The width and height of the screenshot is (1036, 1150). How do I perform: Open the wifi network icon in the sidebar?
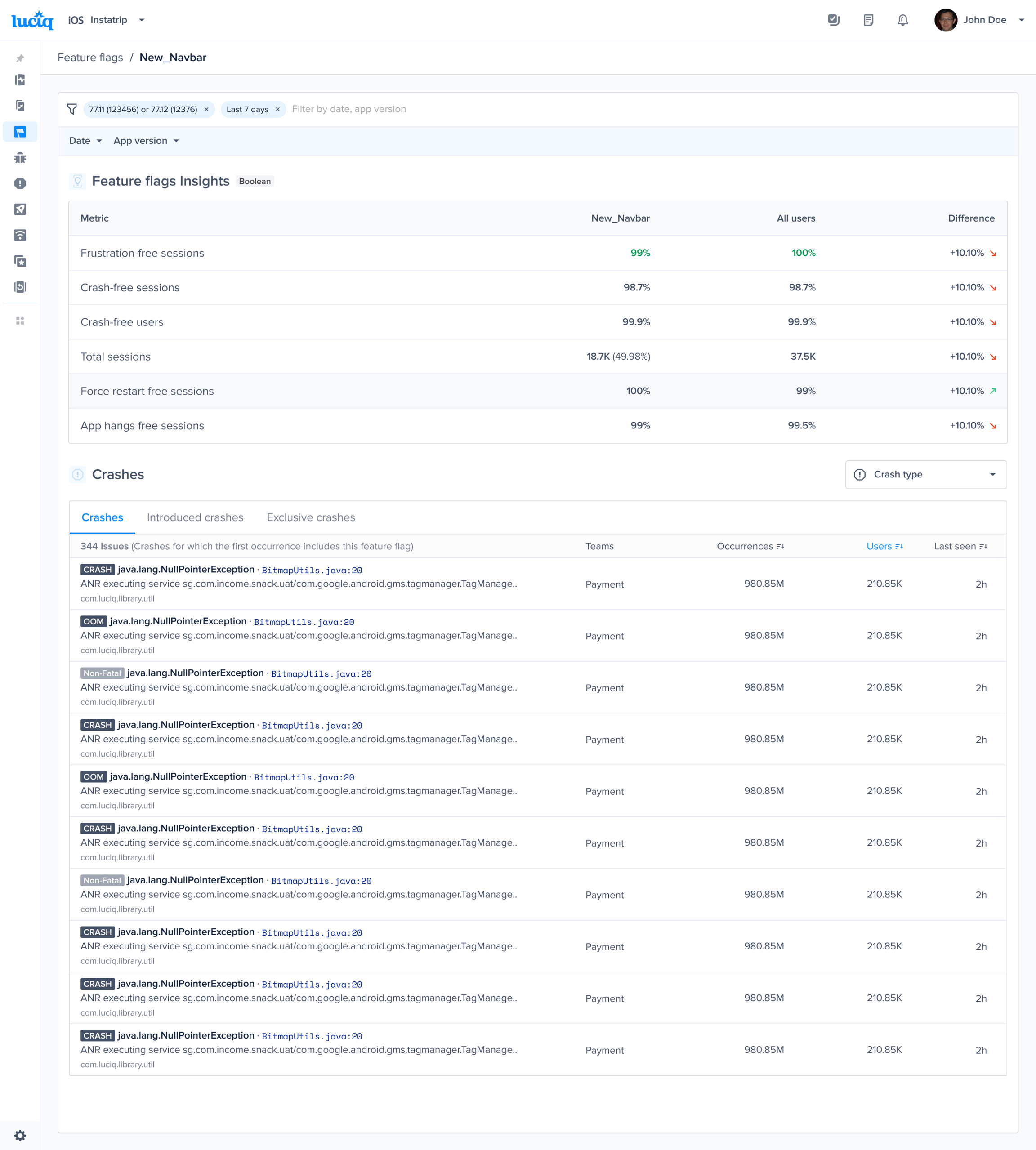click(20, 235)
